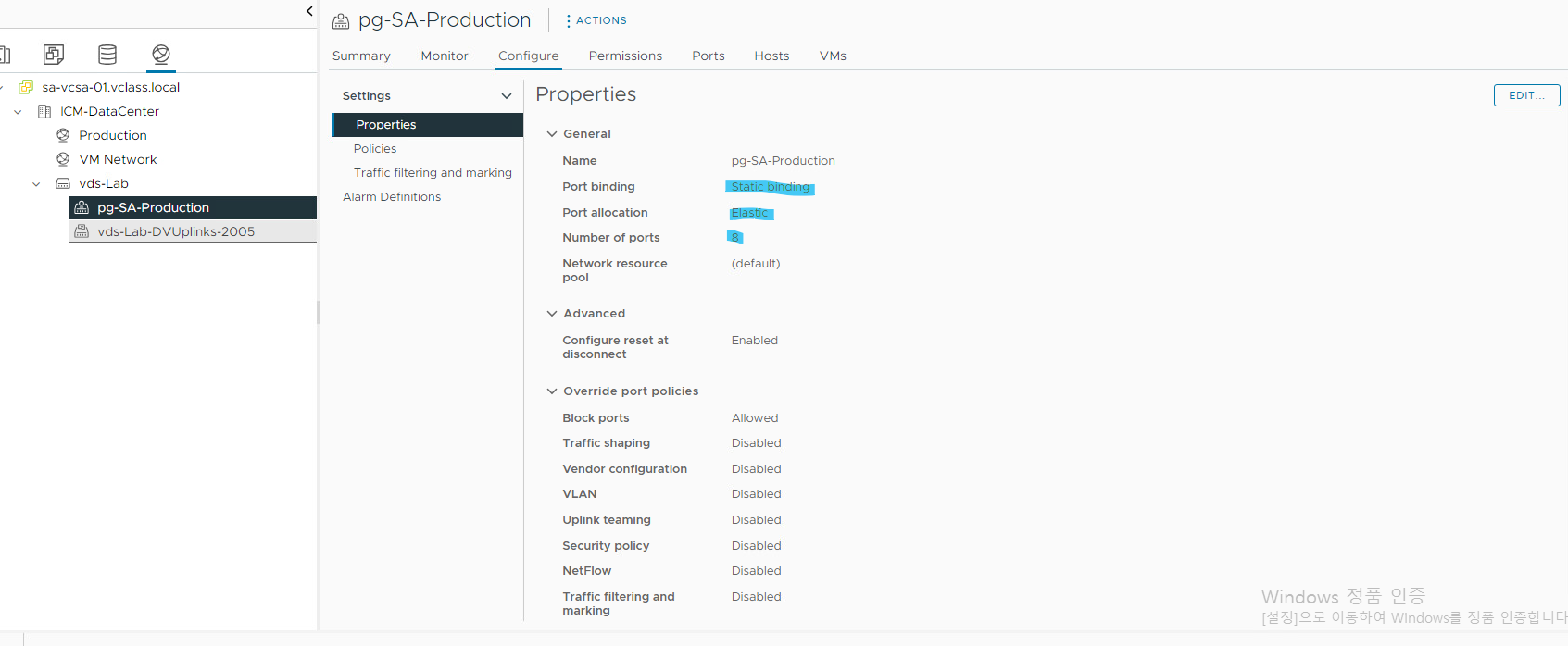The image size is (1568, 646).
Task: Click the pg-SA-Production page title
Action: 445,20
